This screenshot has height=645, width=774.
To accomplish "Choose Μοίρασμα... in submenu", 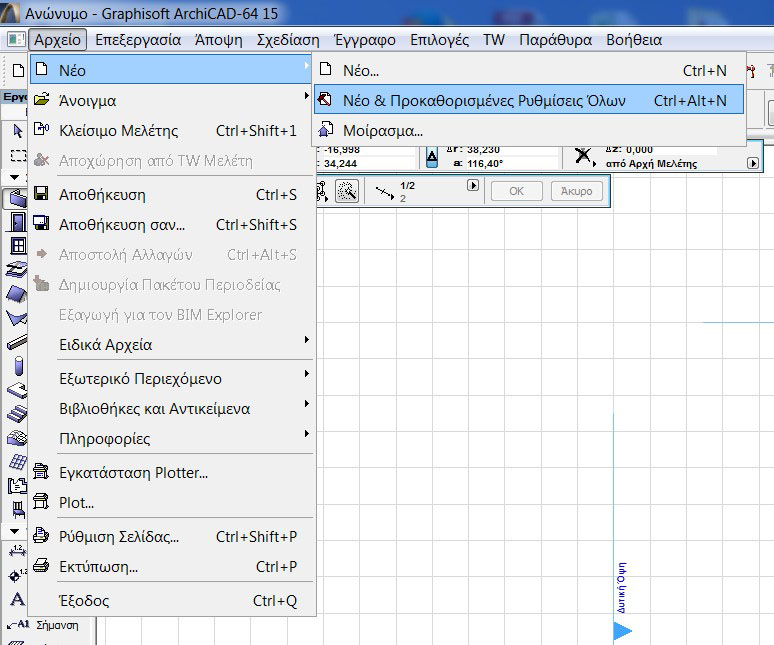I will (x=529, y=131).
